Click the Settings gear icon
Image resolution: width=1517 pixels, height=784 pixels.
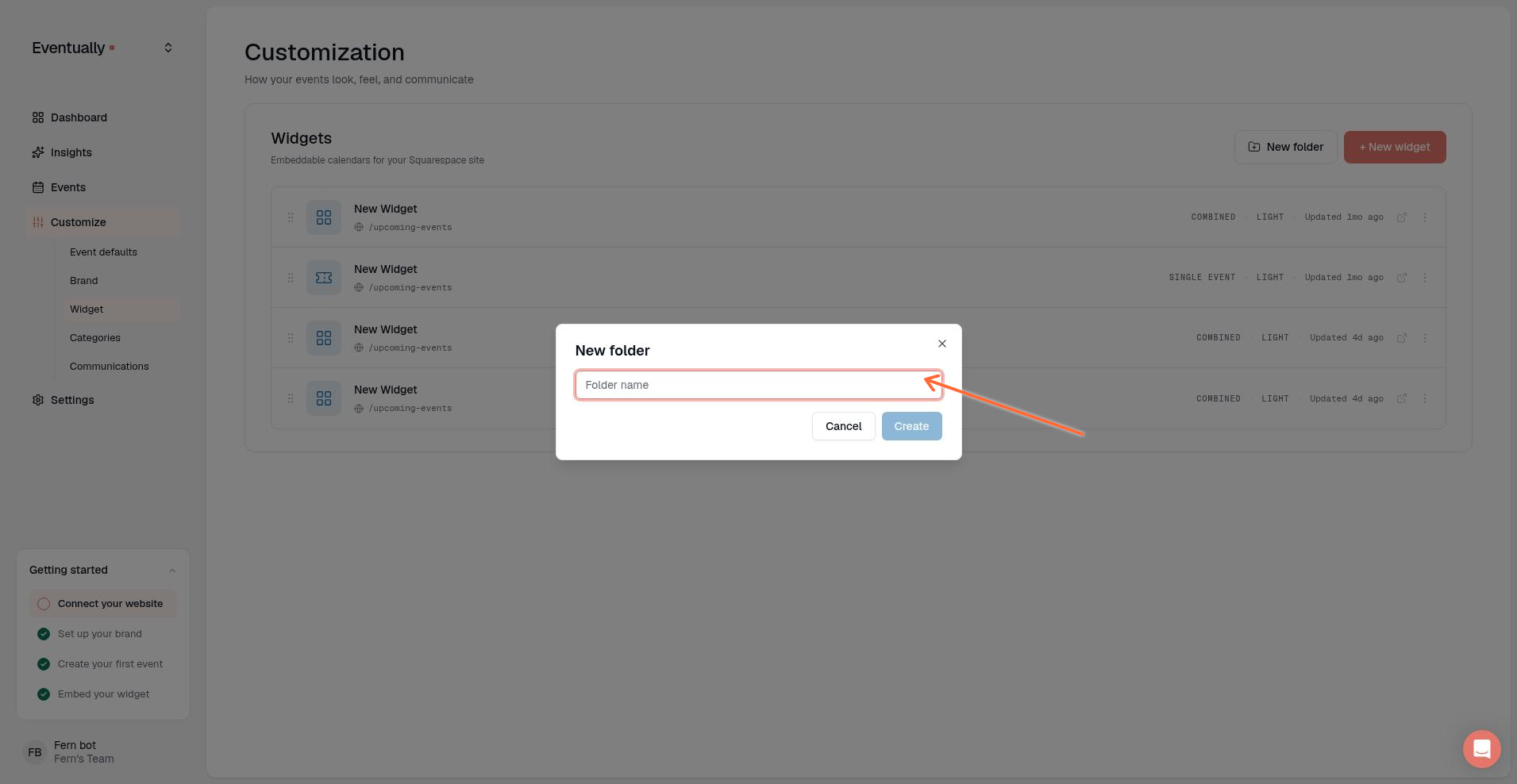(38, 400)
